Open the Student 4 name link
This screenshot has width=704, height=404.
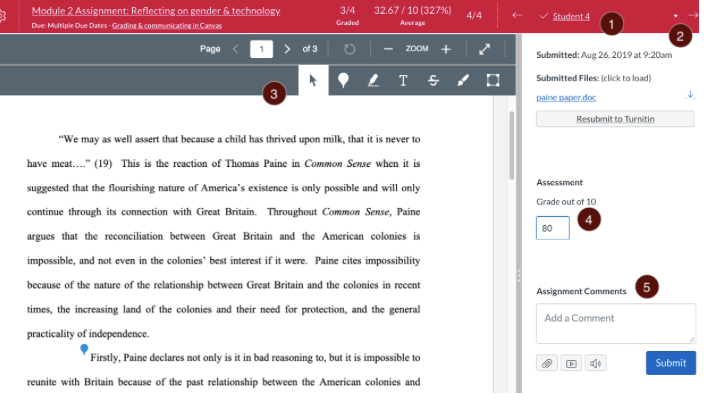(571, 17)
